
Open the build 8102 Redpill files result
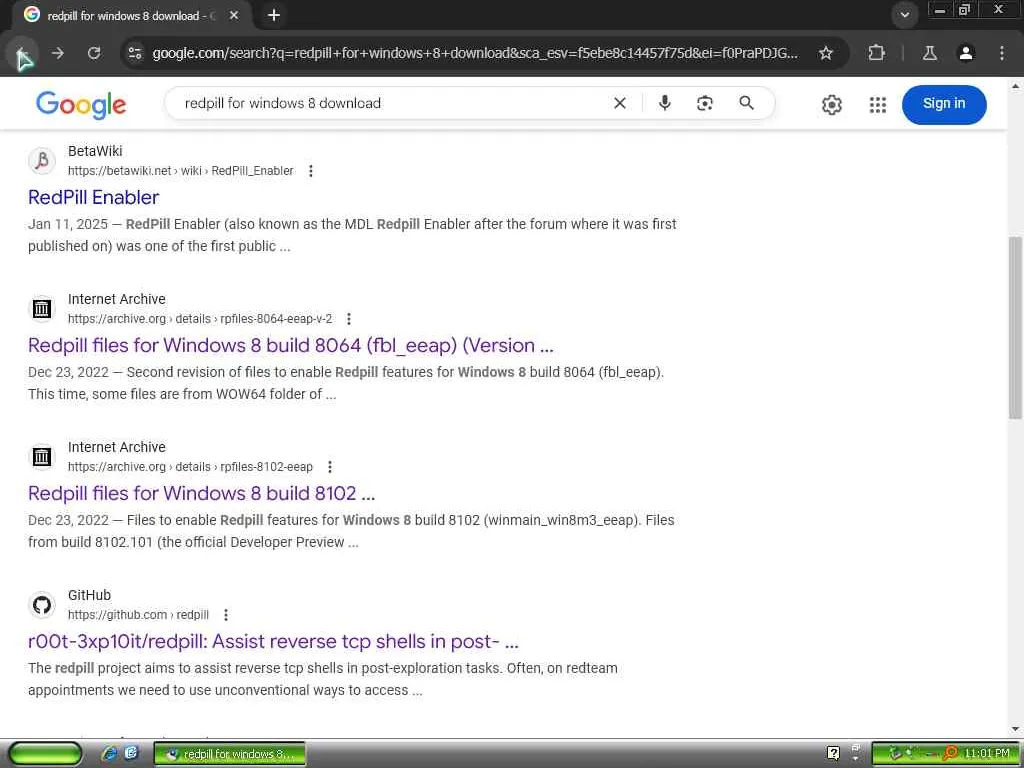[x=201, y=494]
